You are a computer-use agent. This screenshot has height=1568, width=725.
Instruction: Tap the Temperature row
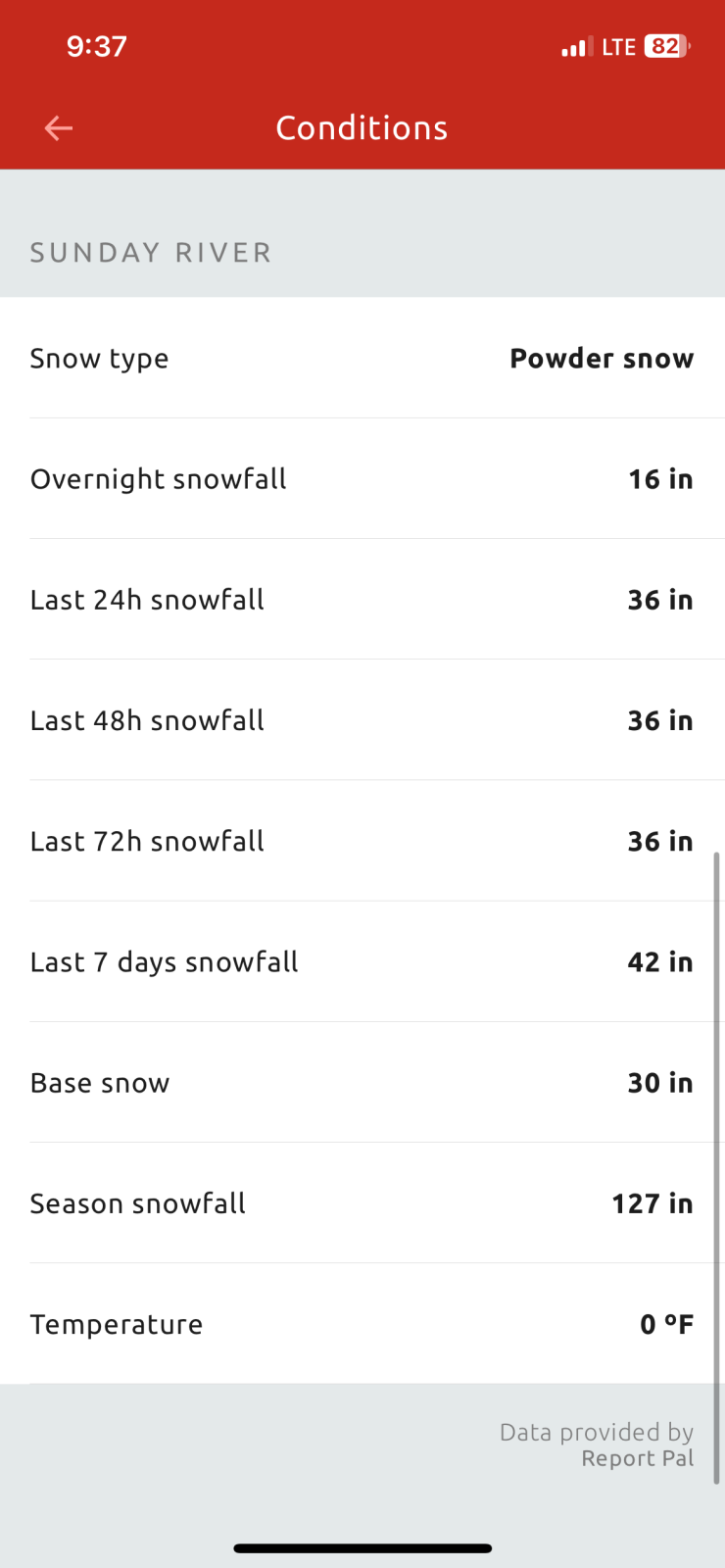point(362,1324)
